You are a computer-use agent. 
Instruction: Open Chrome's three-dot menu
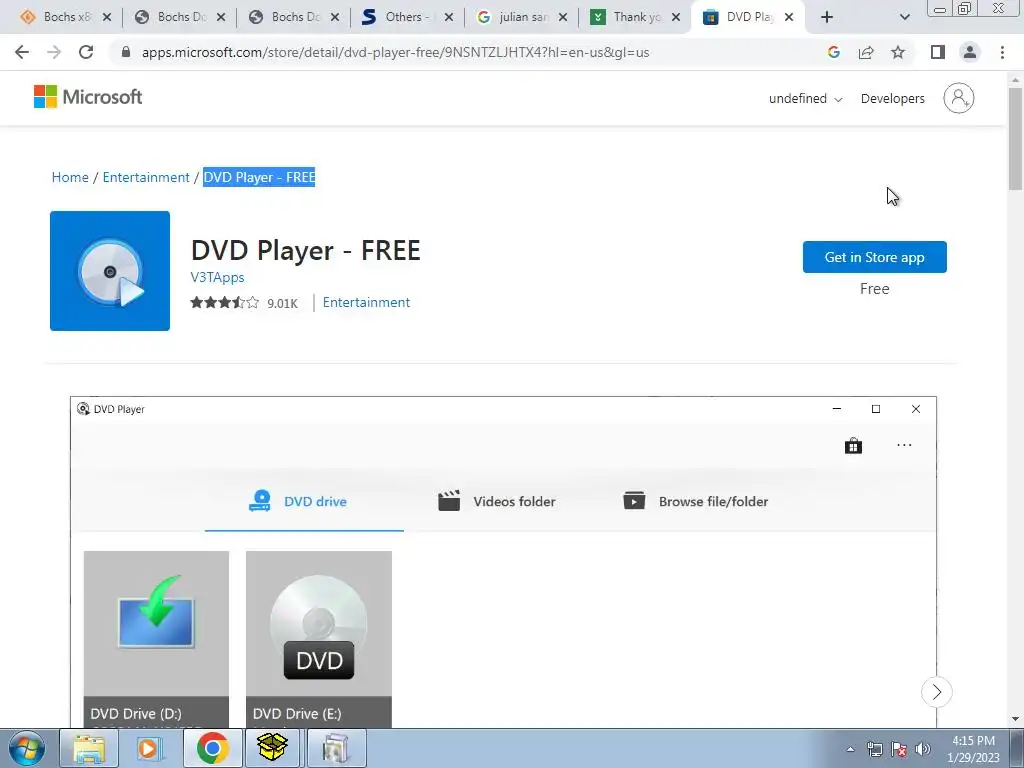1002,52
